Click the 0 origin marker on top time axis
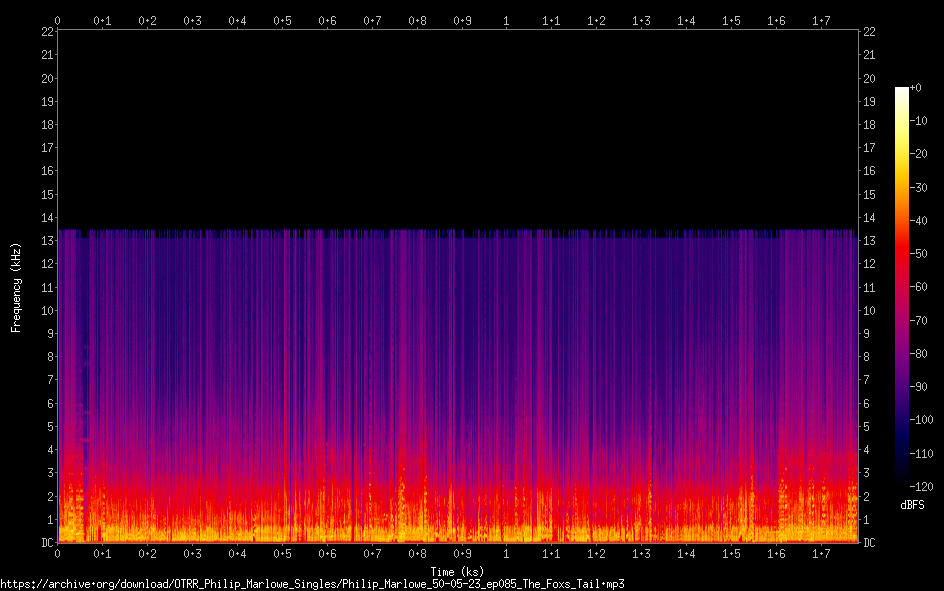Viewport: 944px width, 591px height. [57, 20]
